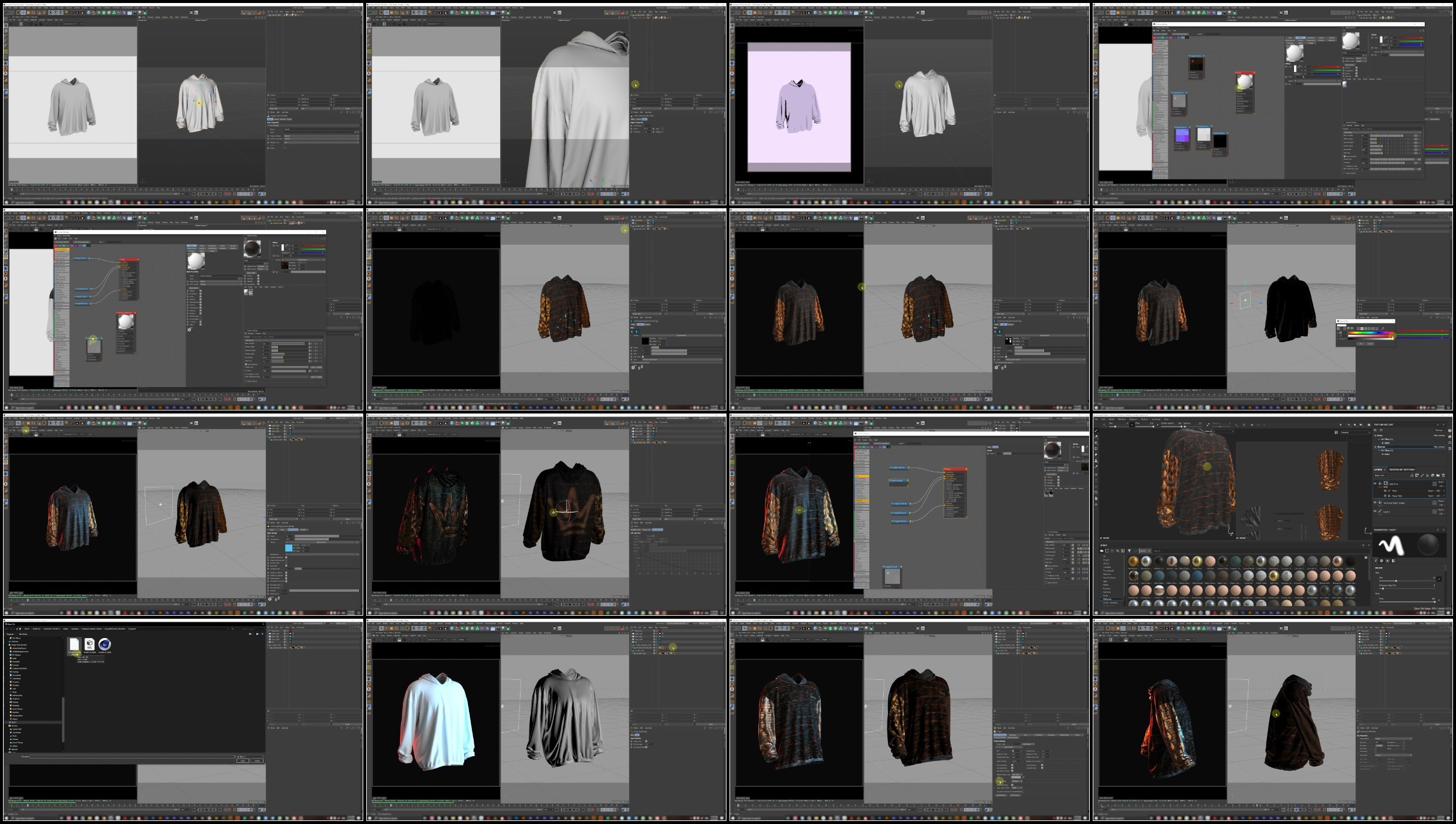Click Cancel in the Open File dialog
Viewport: 1456px width, 824px height.
coord(257,761)
